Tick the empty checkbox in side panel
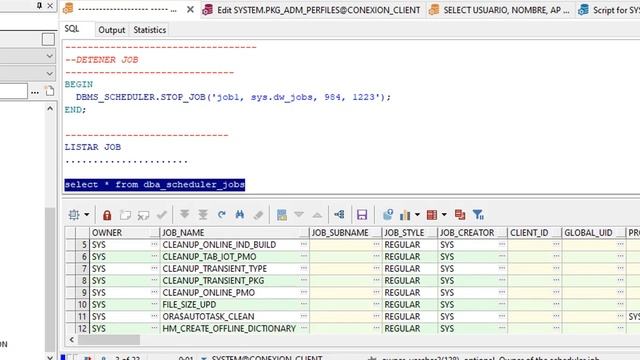This screenshot has height=360, width=640. 48,39
